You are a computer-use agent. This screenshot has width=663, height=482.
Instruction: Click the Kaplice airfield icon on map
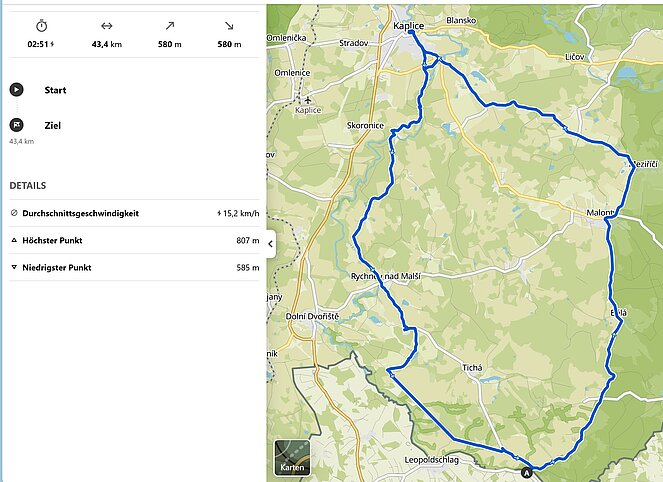[x=309, y=100]
